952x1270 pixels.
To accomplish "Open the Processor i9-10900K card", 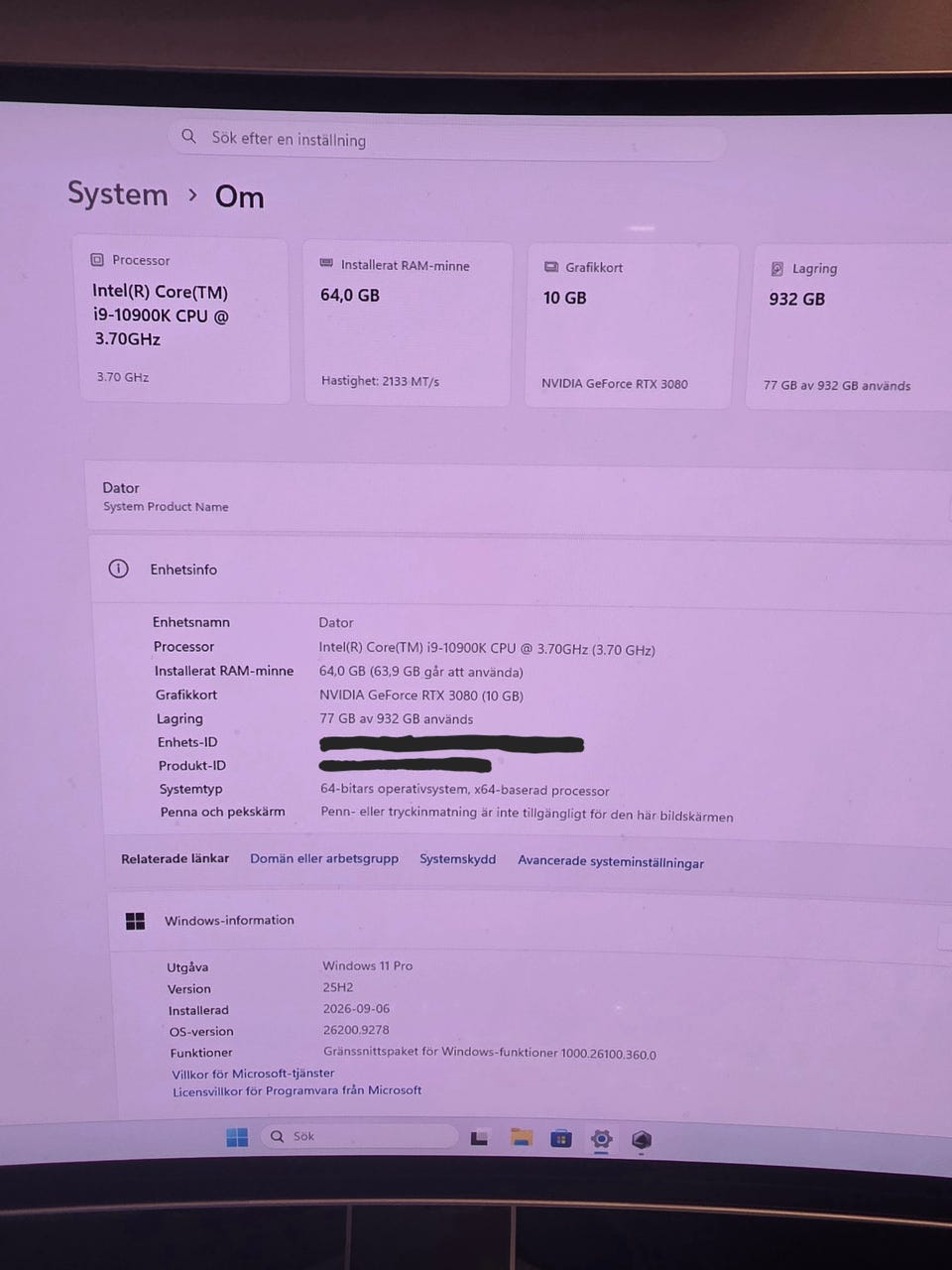I will pos(183,319).
